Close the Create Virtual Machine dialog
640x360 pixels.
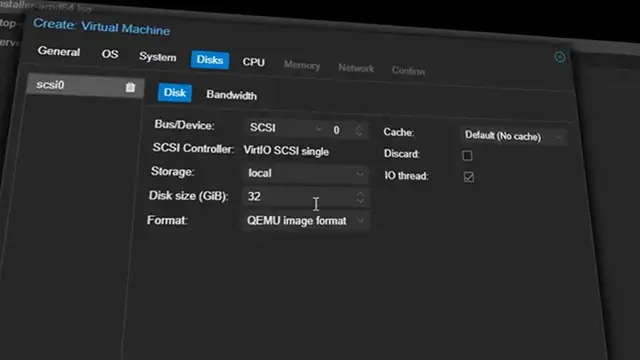click(560, 57)
